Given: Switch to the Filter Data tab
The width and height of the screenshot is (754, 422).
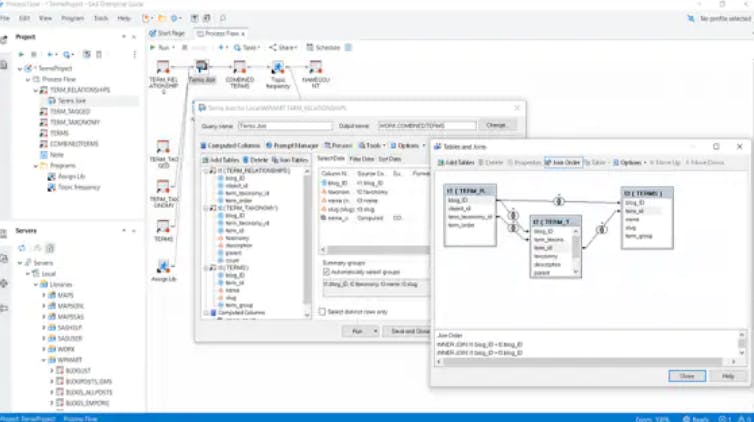Looking at the screenshot, I should pos(361,159).
